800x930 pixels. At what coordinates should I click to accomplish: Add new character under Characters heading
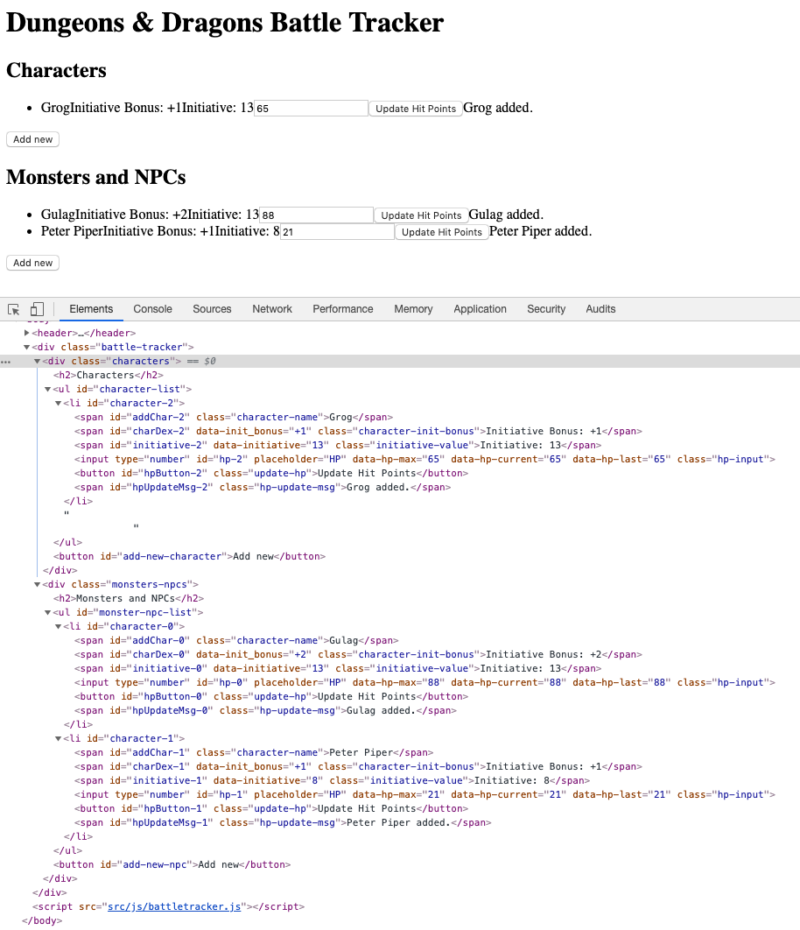tap(33, 139)
